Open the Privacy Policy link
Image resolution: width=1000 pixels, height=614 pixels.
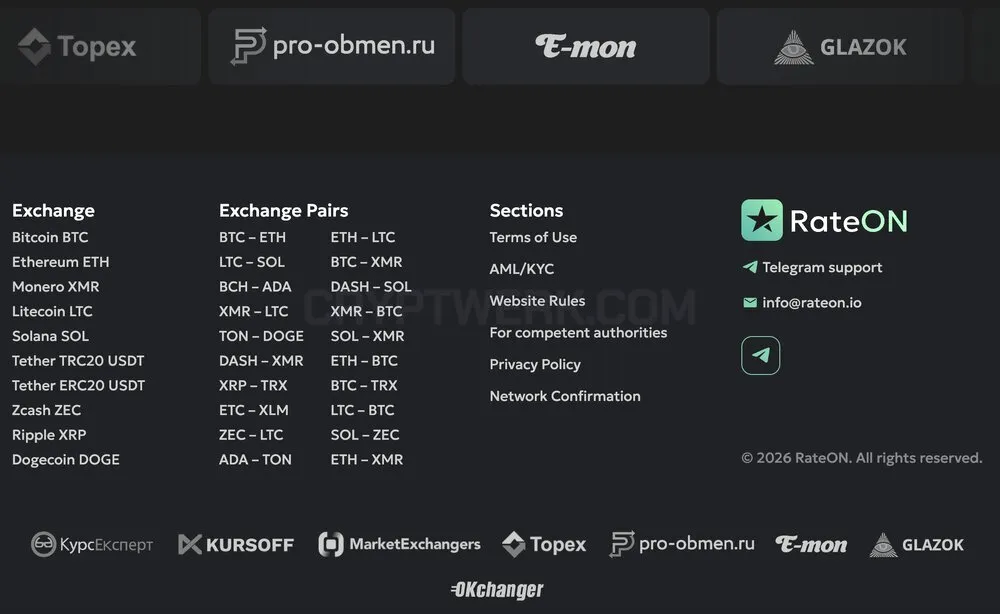[535, 364]
